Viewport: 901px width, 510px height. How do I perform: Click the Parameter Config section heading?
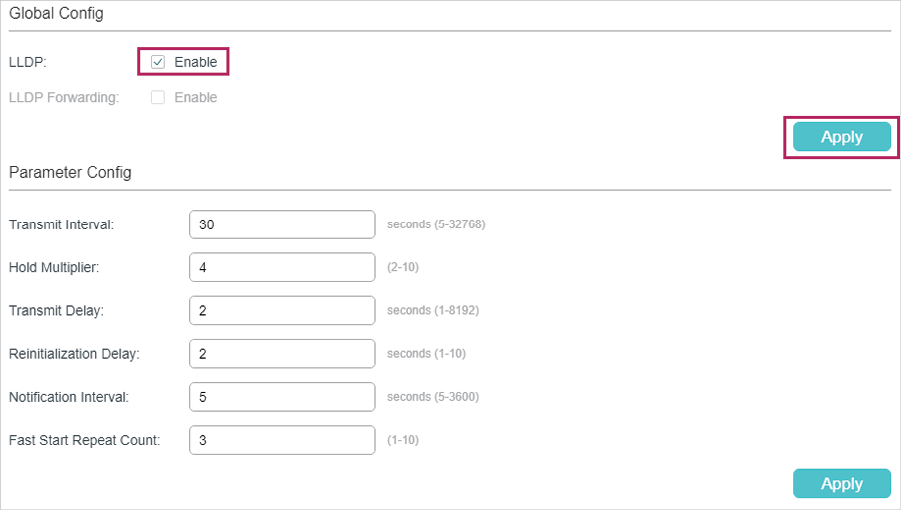click(70, 172)
